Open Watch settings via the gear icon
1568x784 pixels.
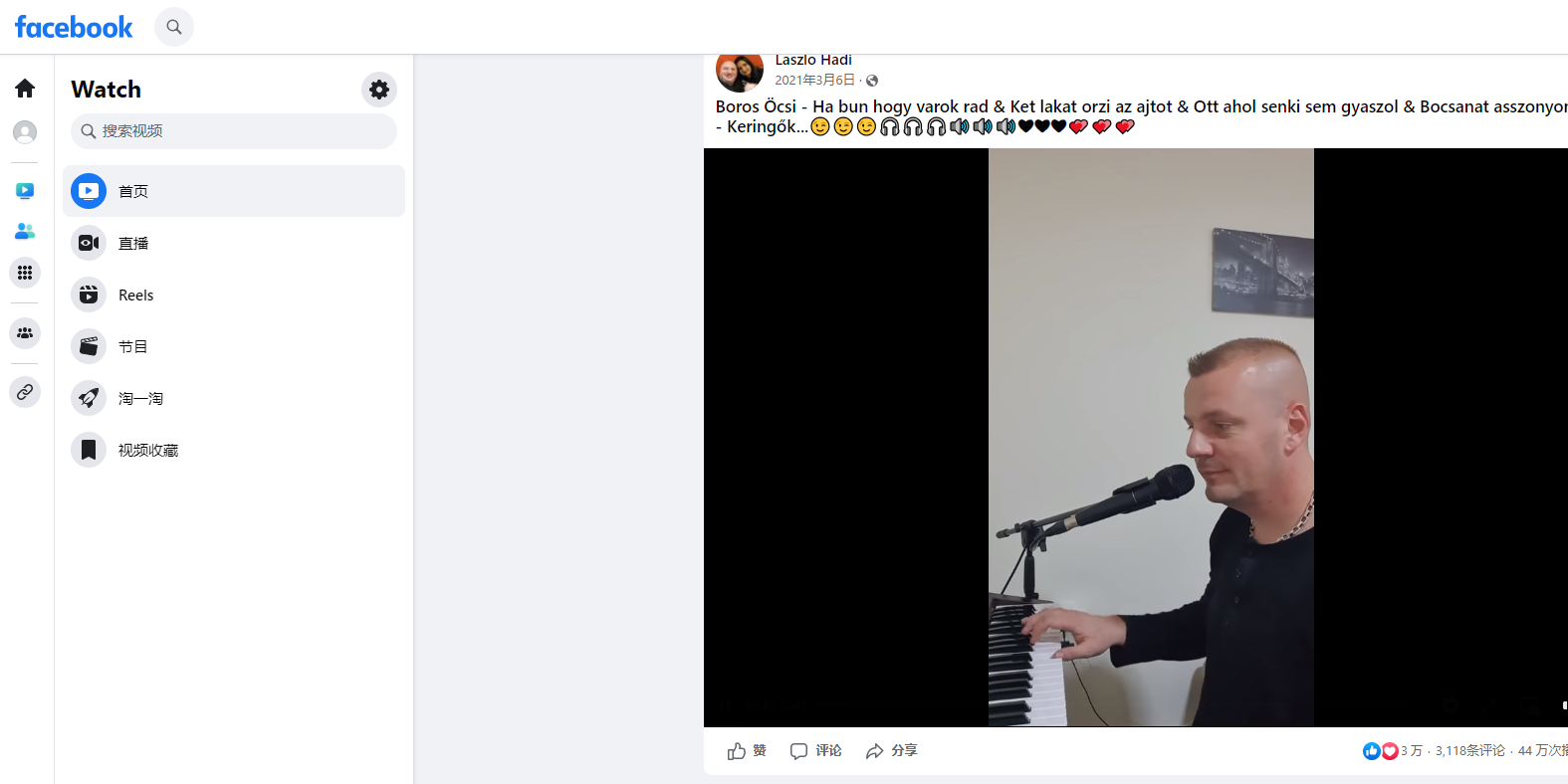(378, 90)
